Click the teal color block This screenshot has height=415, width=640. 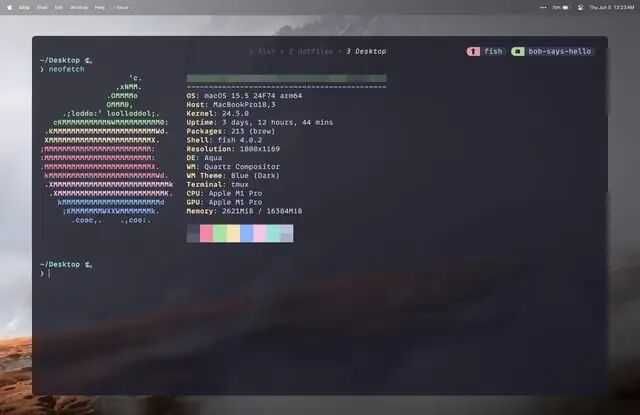273,233
